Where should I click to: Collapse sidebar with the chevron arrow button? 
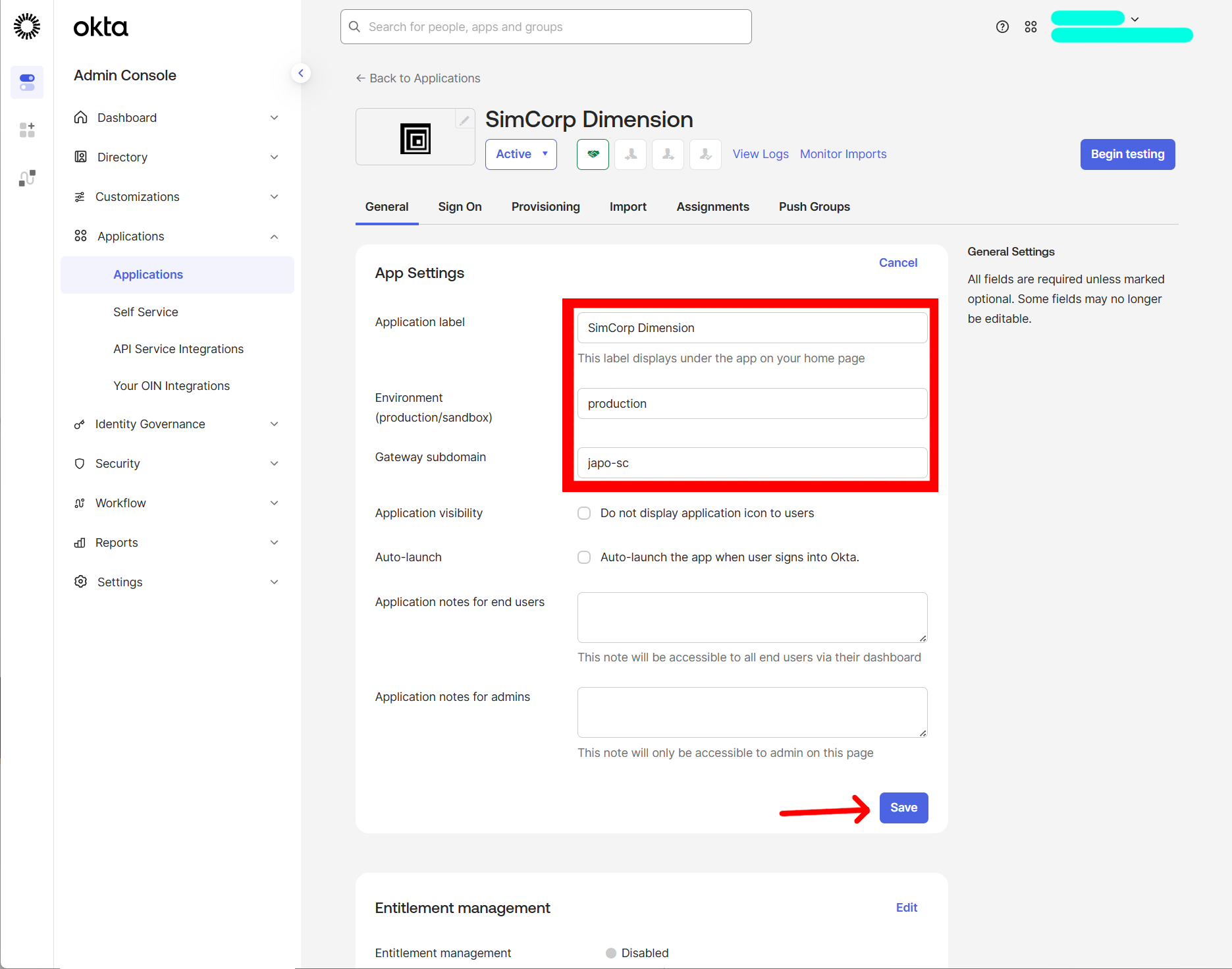pyautogui.click(x=301, y=73)
